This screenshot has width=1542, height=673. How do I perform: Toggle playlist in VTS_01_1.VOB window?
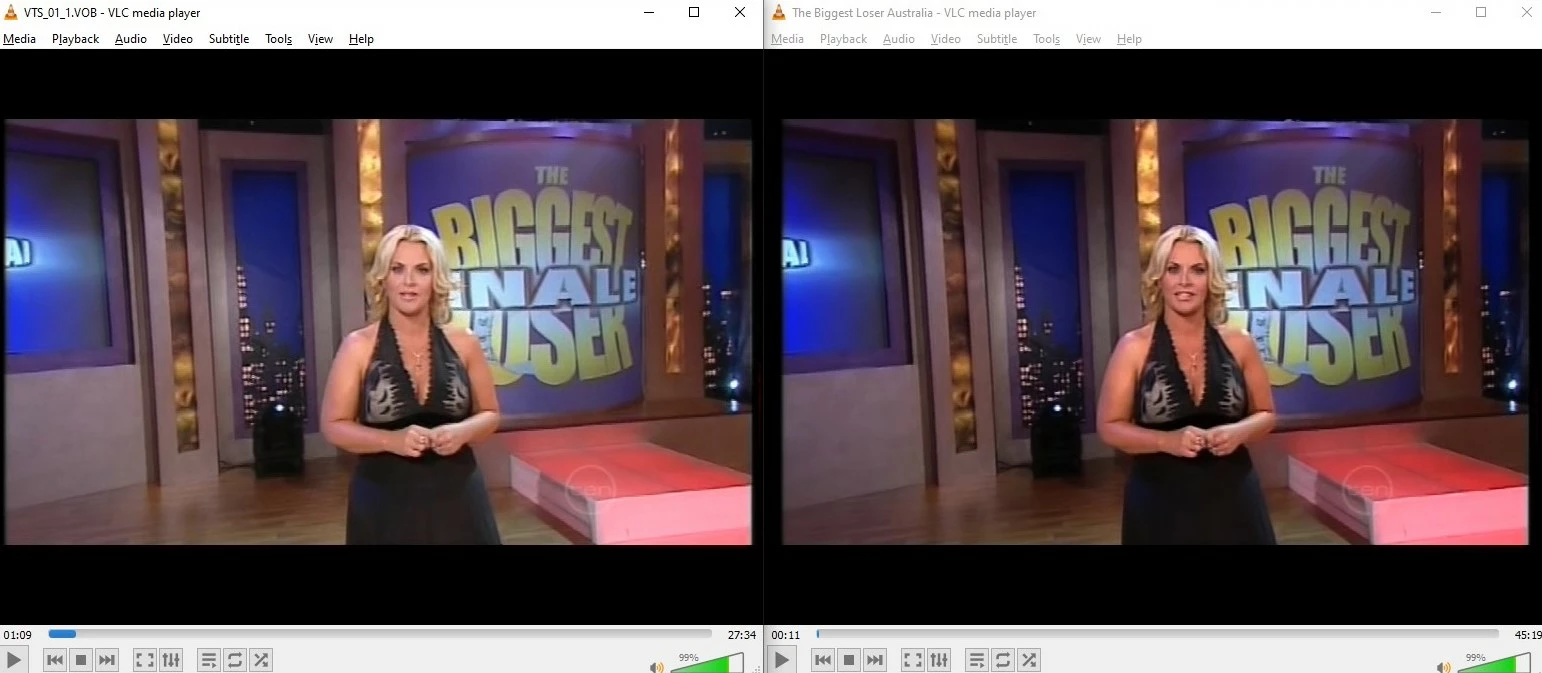[209, 660]
